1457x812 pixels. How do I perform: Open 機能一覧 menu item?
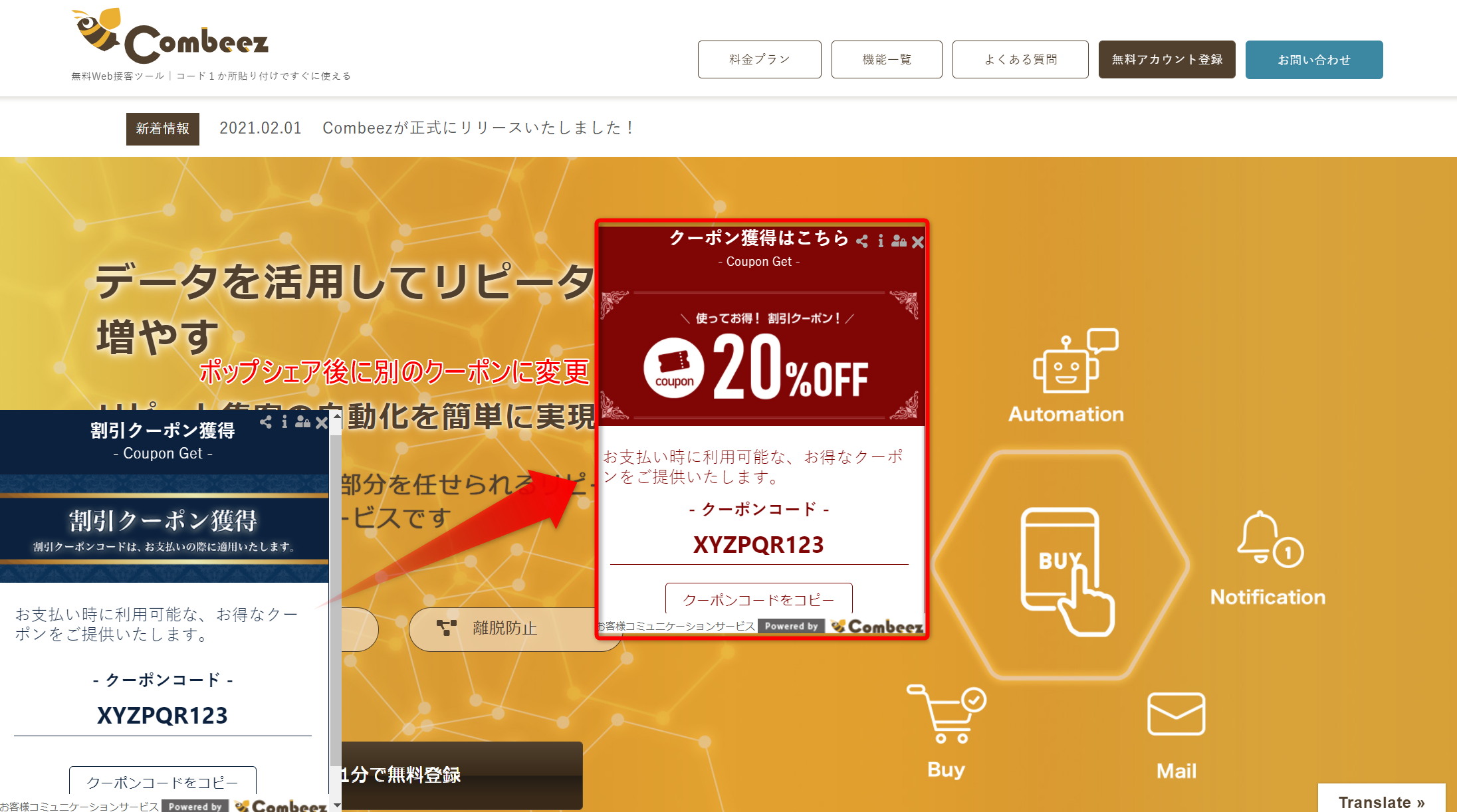pyautogui.click(x=887, y=60)
